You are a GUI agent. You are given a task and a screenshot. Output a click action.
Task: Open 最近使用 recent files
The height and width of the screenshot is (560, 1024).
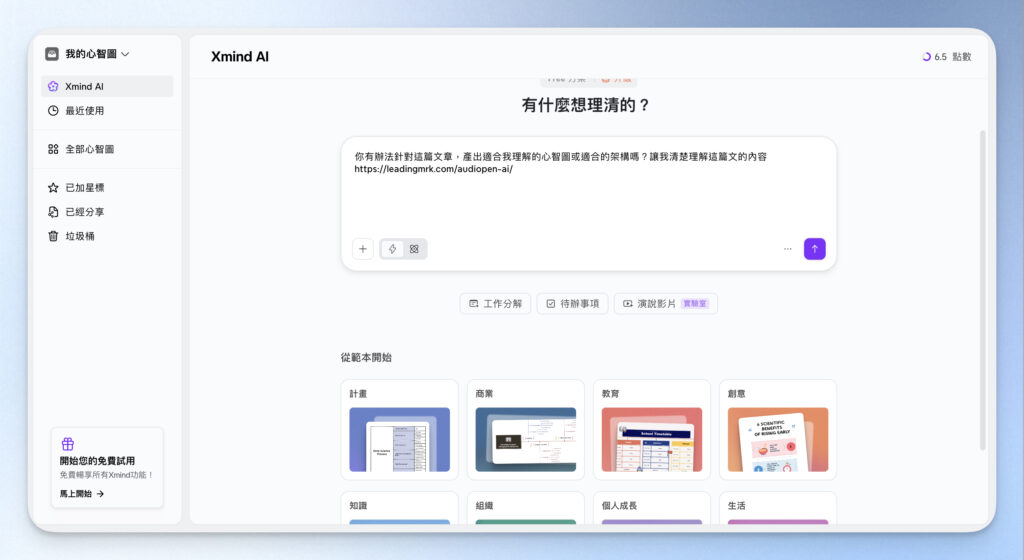(x=107, y=111)
